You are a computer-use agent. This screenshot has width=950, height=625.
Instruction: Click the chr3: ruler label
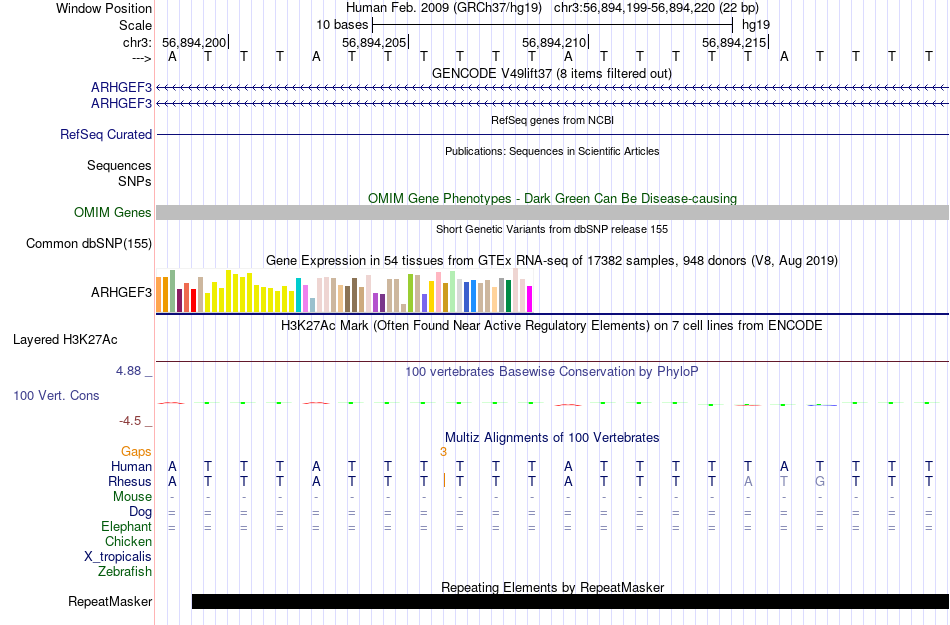(x=137, y=42)
